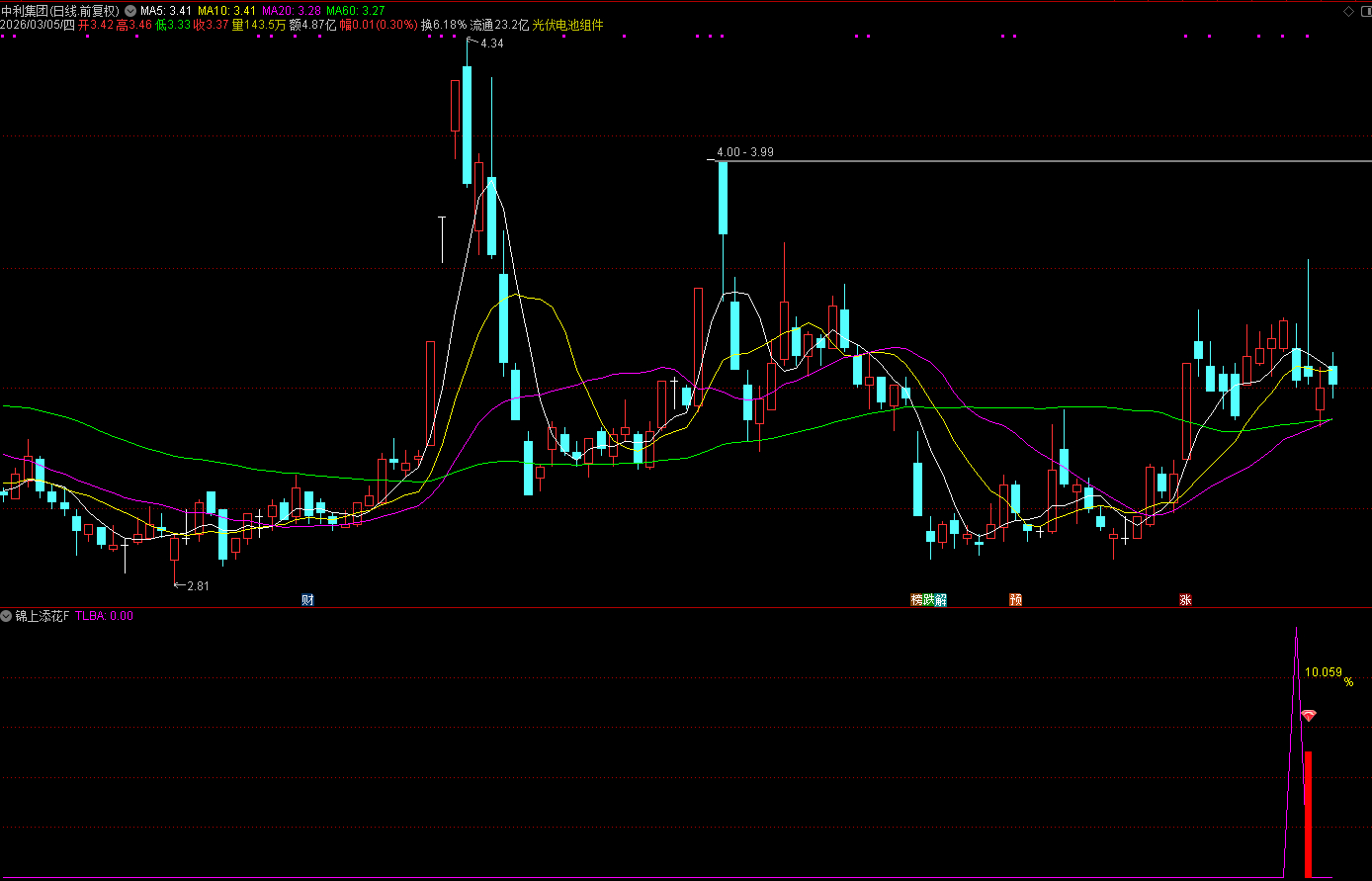Click the red diamond signal icon
Image resolution: width=1372 pixels, height=881 pixels.
click(1308, 715)
